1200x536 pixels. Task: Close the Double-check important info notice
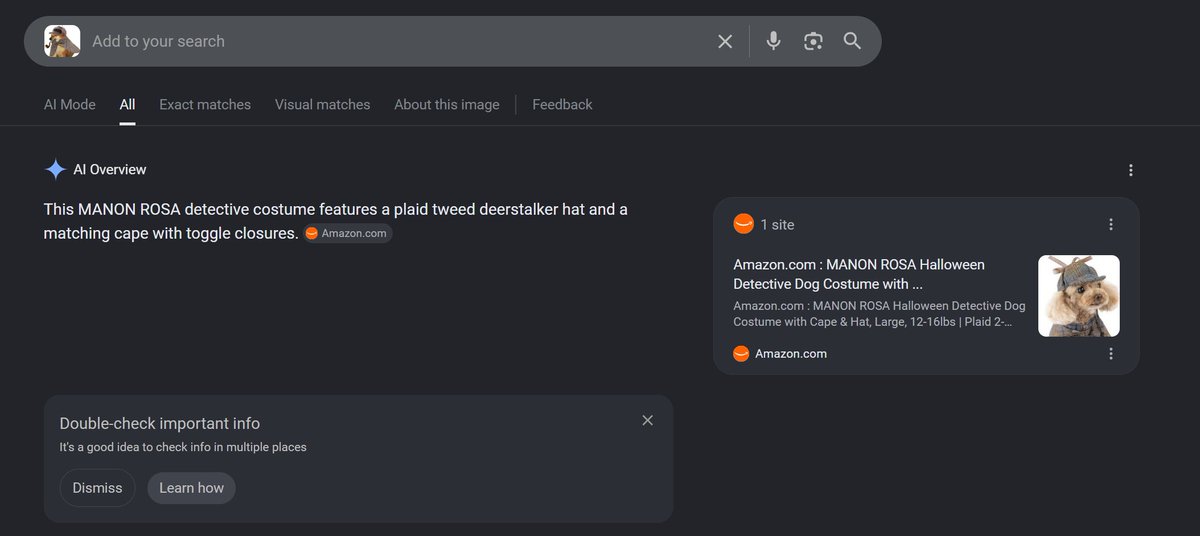[647, 420]
